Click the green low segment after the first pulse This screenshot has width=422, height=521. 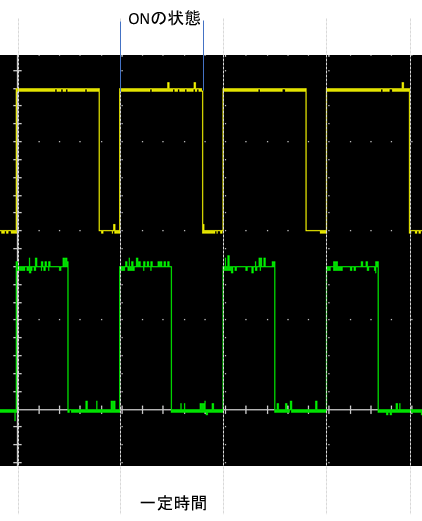(94, 410)
